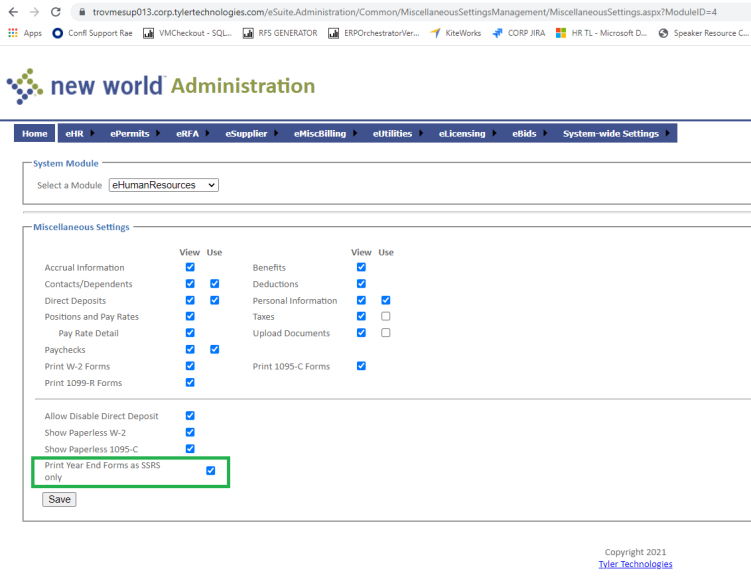Uncheck Allow Disable Direct Deposit
The width and height of the screenshot is (751, 581).
point(190,416)
